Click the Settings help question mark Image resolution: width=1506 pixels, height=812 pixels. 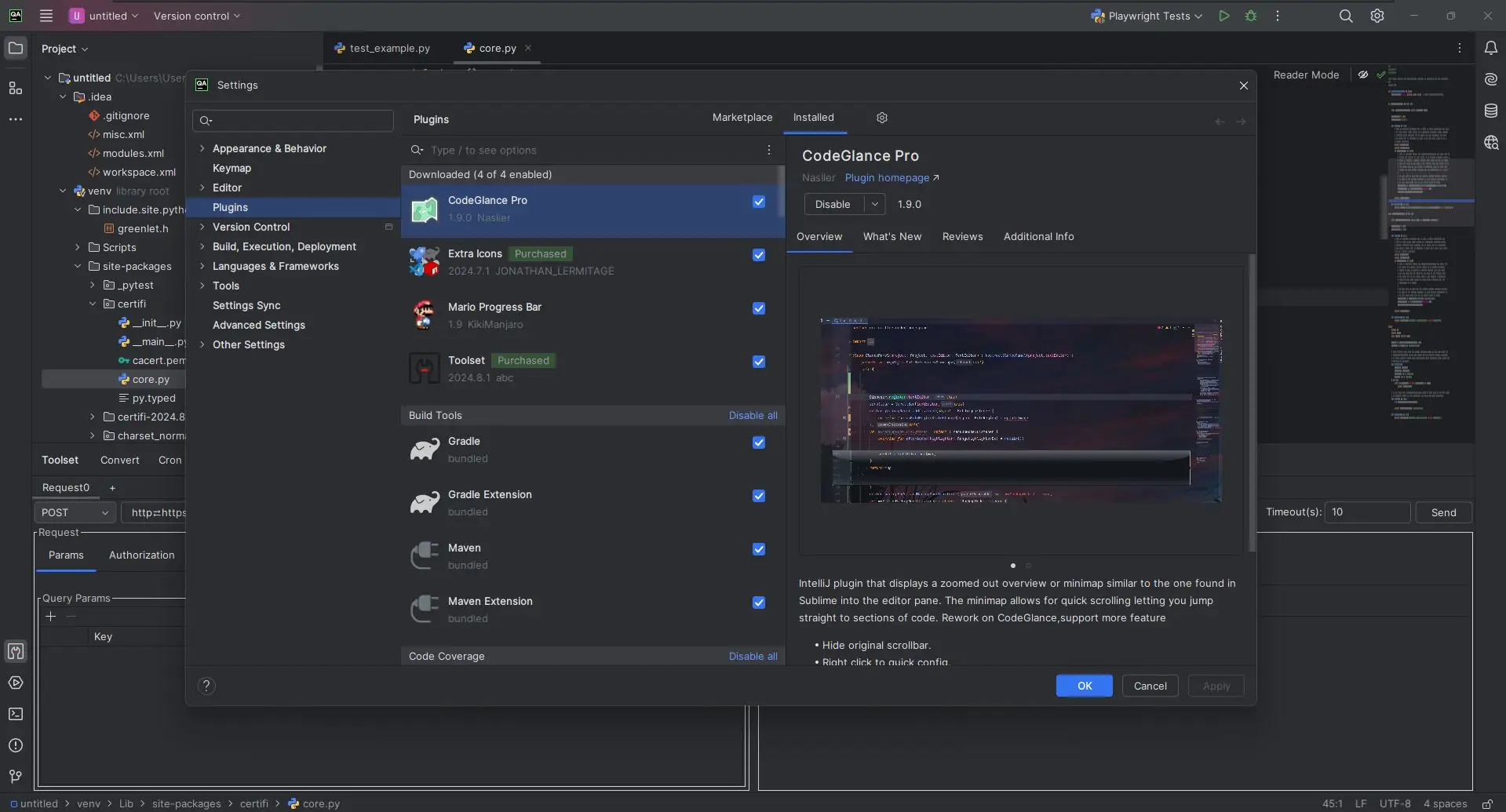point(206,686)
